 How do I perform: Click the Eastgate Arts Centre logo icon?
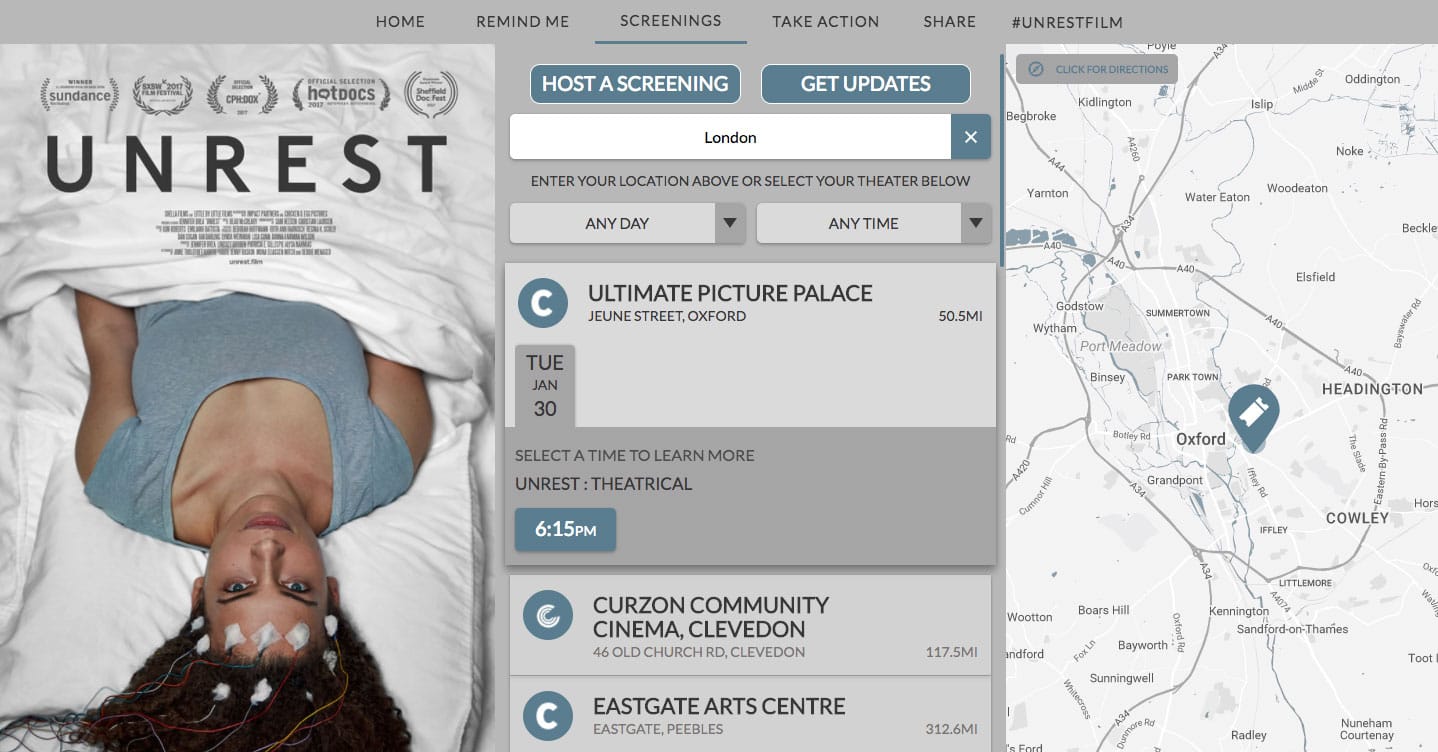[548, 716]
